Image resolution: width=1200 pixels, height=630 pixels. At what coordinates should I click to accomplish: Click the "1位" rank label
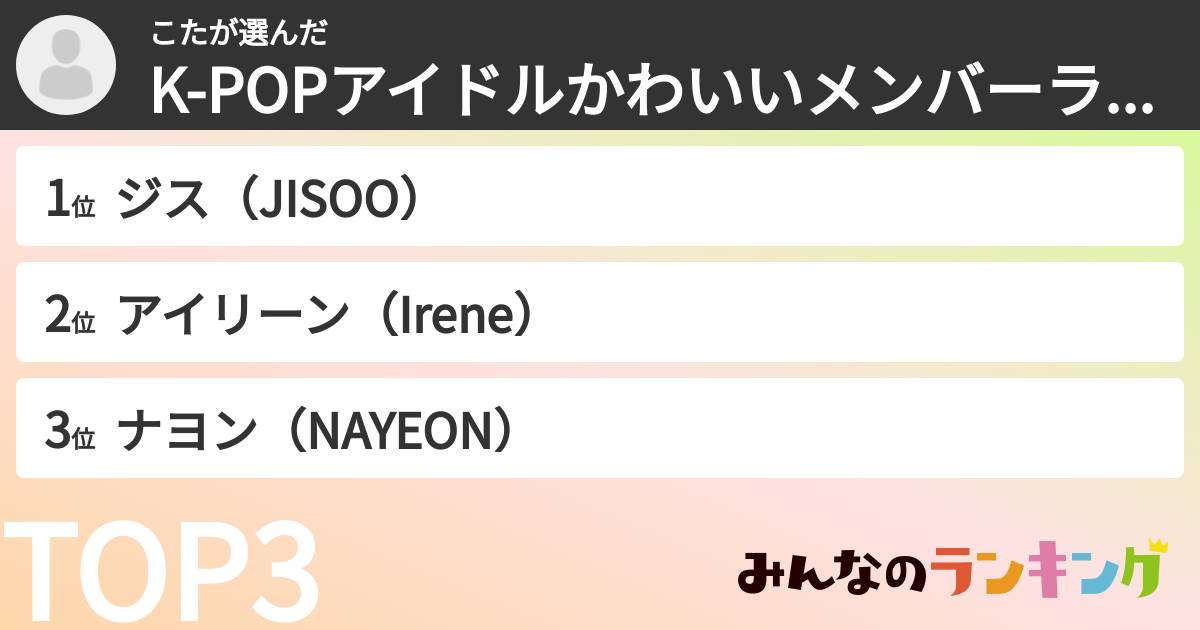tap(70, 200)
